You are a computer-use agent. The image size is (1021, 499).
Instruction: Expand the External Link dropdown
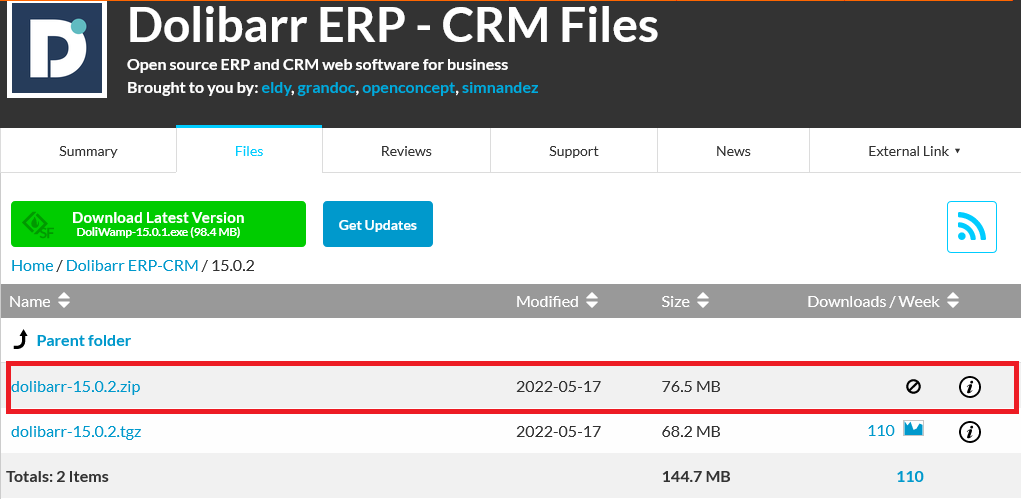click(x=914, y=151)
